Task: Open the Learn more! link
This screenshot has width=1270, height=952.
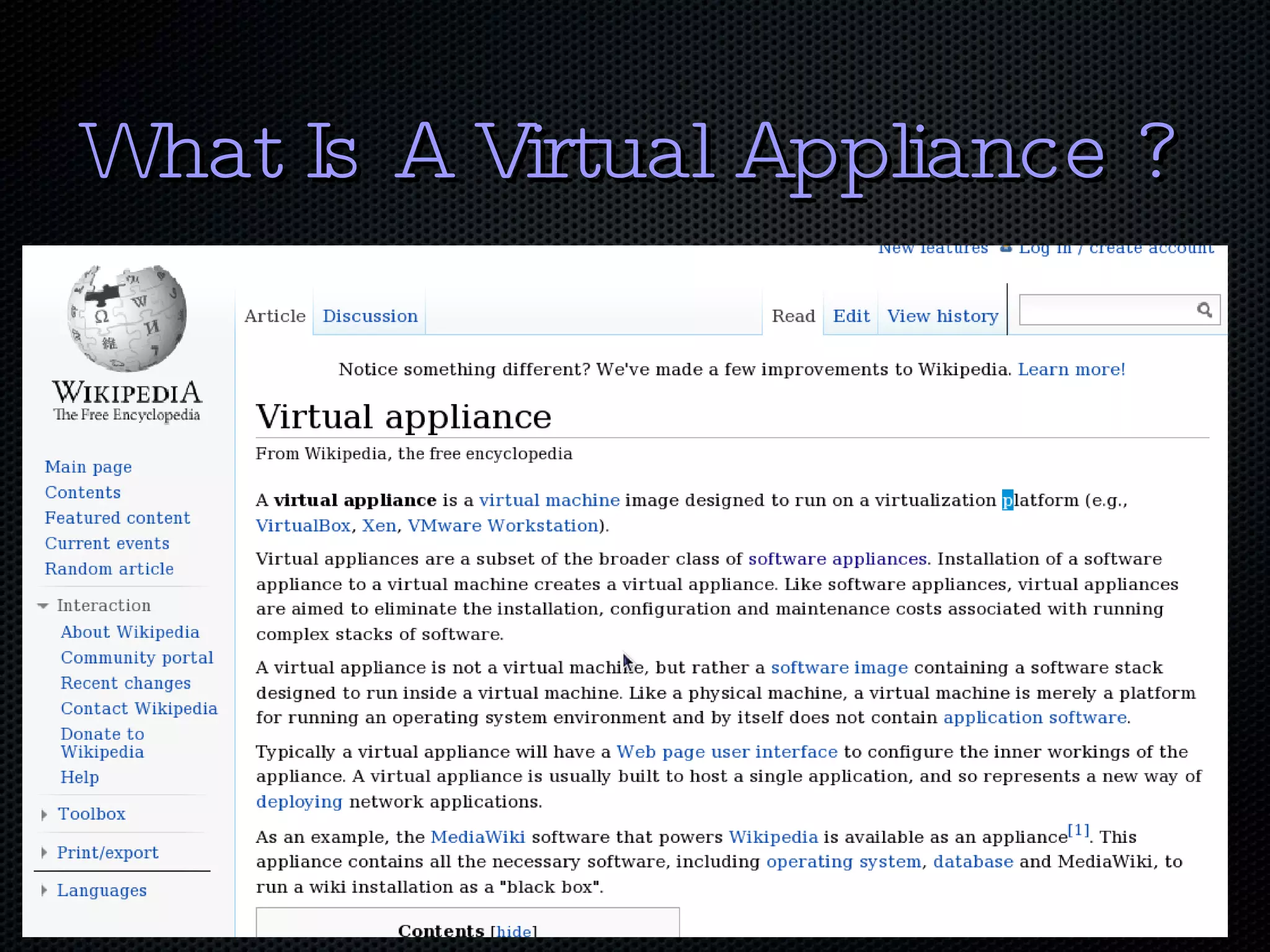Action: (x=1071, y=369)
